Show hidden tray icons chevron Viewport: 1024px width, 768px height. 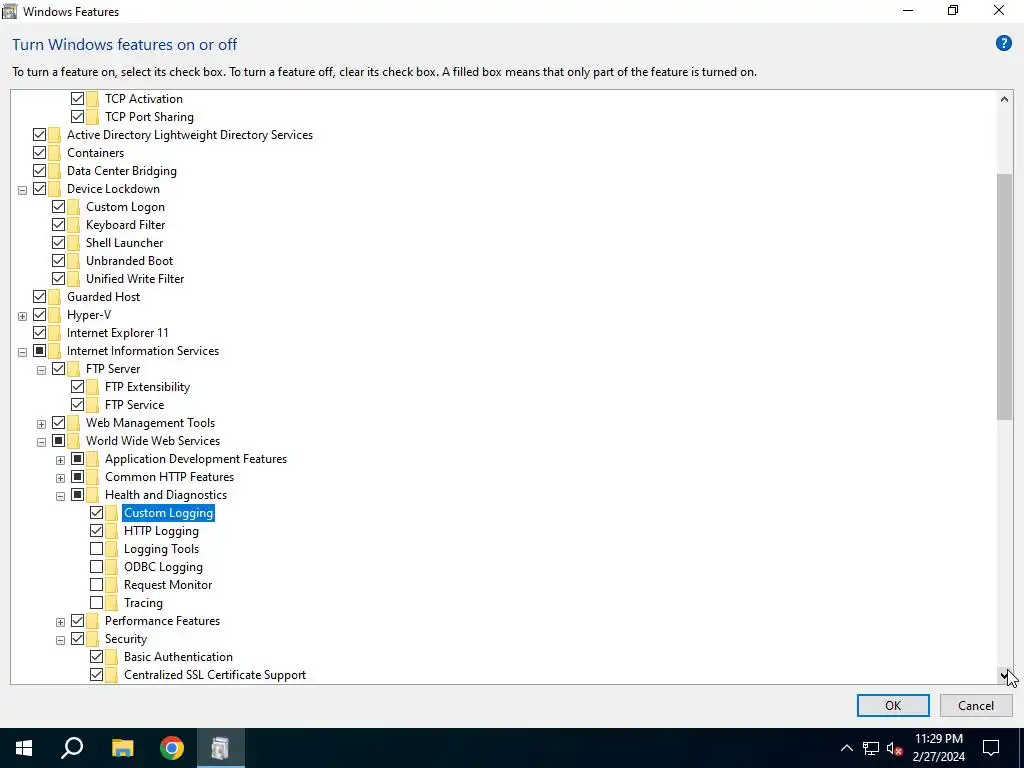[x=846, y=748]
